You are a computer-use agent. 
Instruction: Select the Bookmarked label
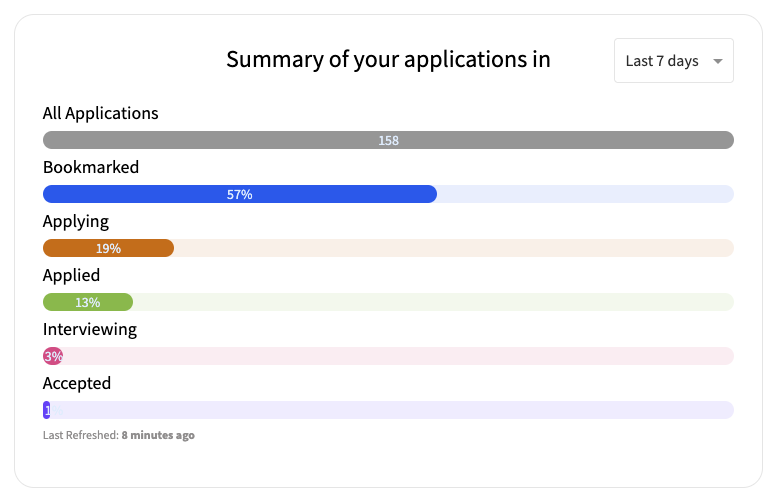pos(91,167)
